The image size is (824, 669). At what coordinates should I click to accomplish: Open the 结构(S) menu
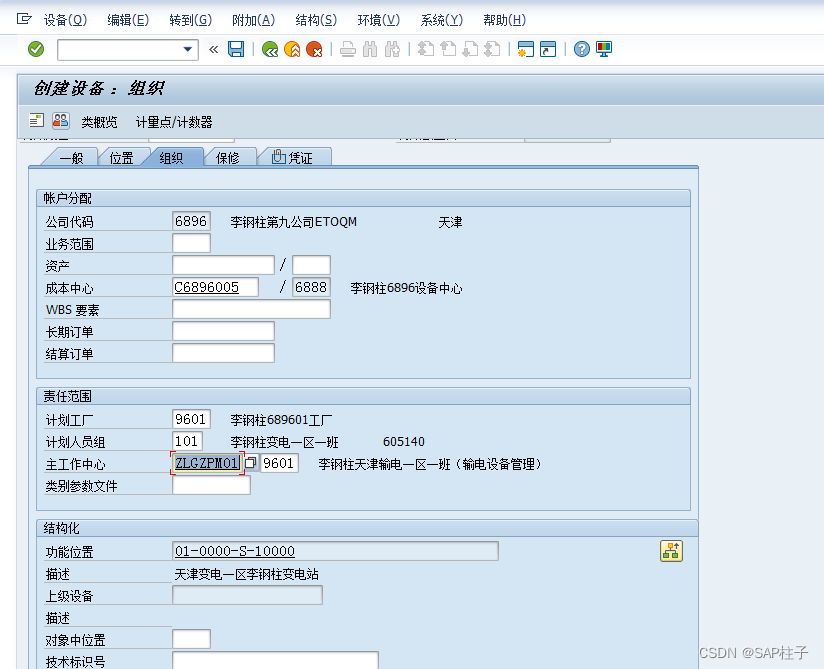(x=316, y=20)
